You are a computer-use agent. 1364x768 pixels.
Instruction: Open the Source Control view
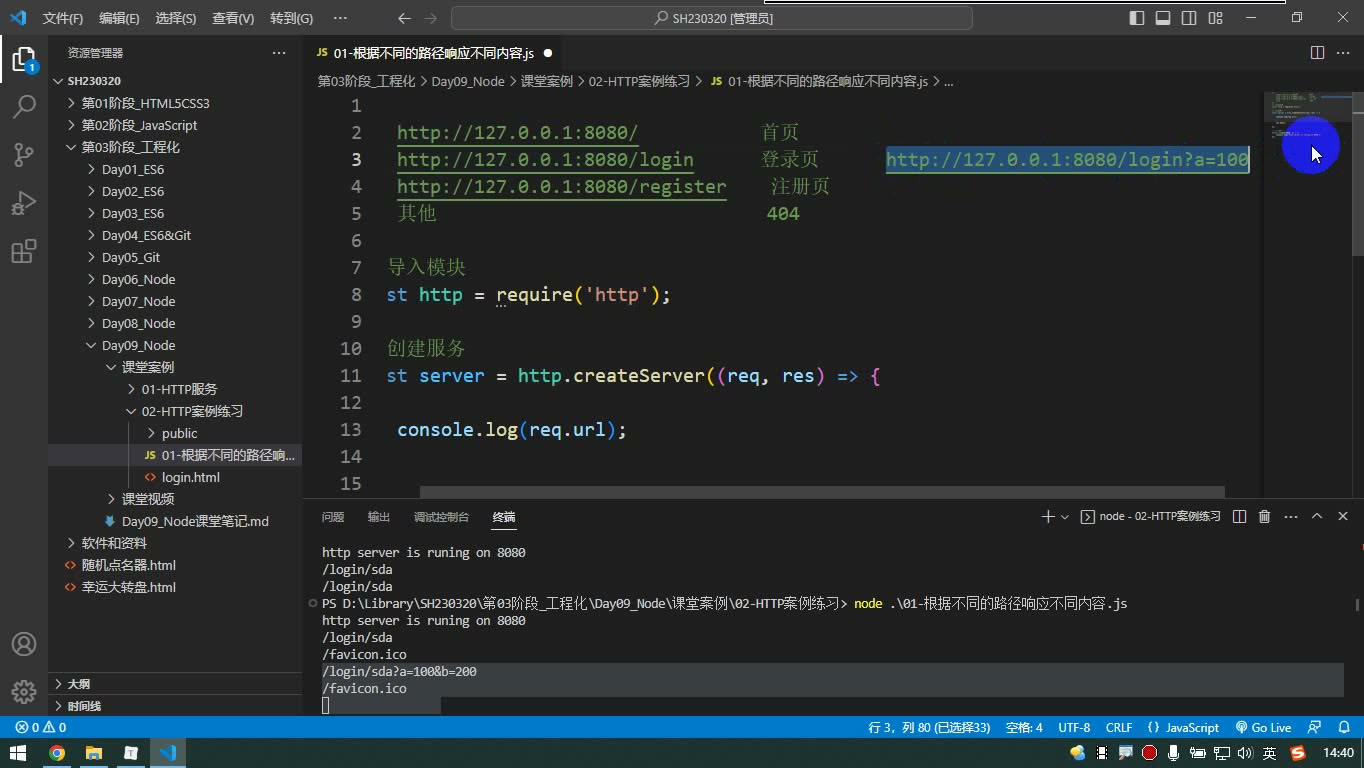coord(23,154)
